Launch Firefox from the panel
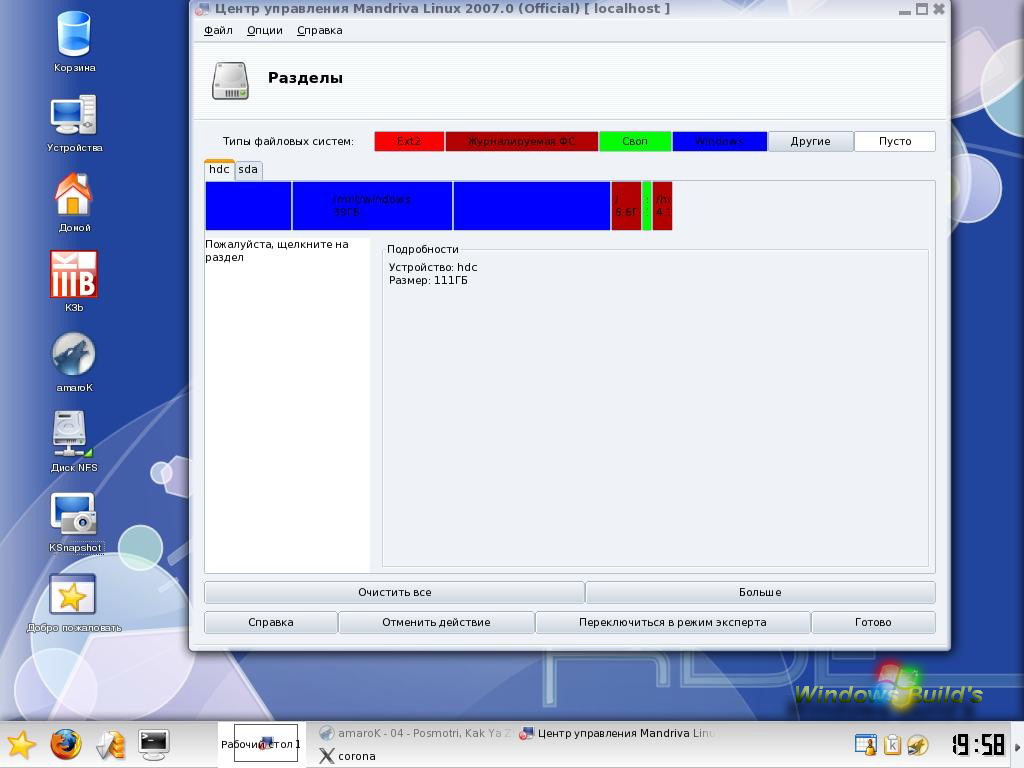 pyautogui.click(x=65, y=744)
